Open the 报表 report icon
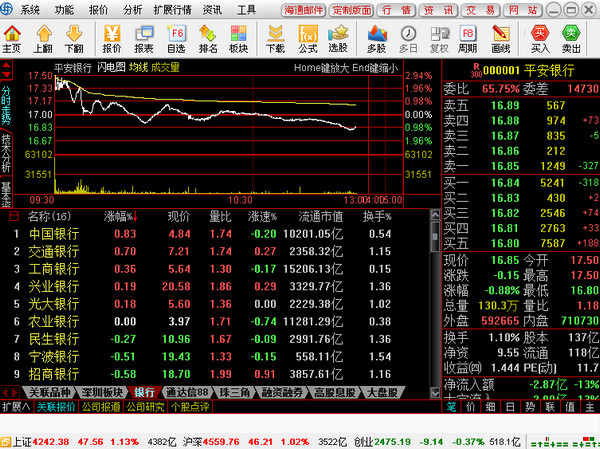This screenshot has width=600, height=449. 144,40
